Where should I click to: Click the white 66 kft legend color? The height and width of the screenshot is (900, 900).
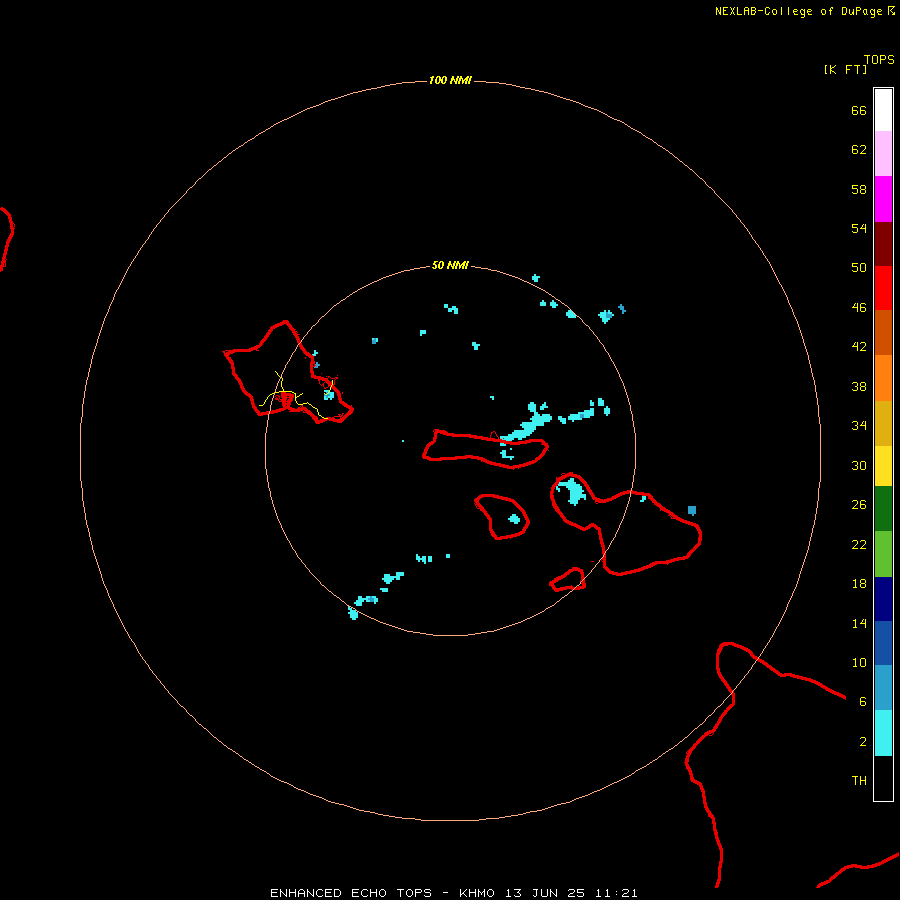pyautogui.click(x=883, y=110)
